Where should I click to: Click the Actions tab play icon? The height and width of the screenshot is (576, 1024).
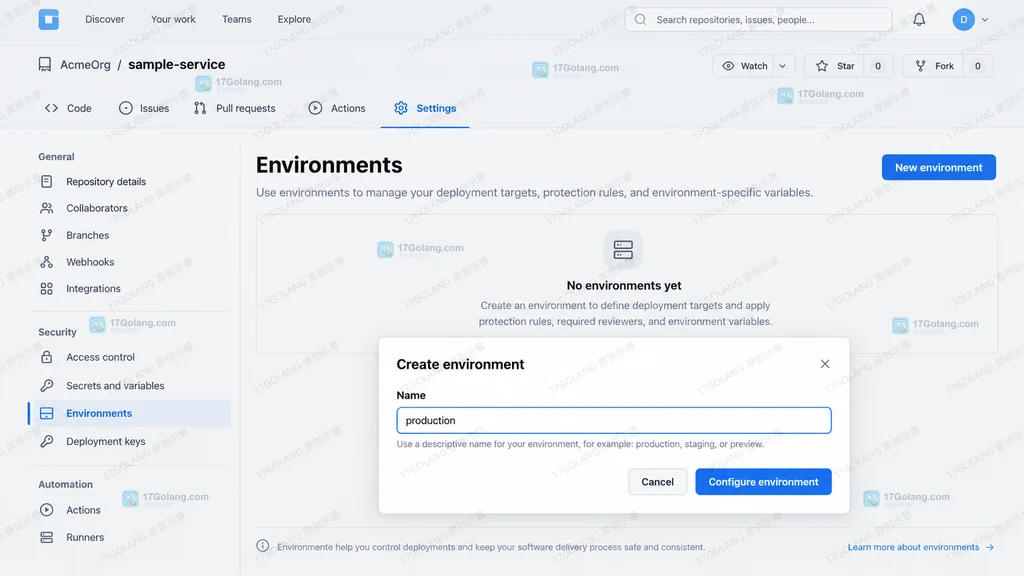tap(315, 108)
